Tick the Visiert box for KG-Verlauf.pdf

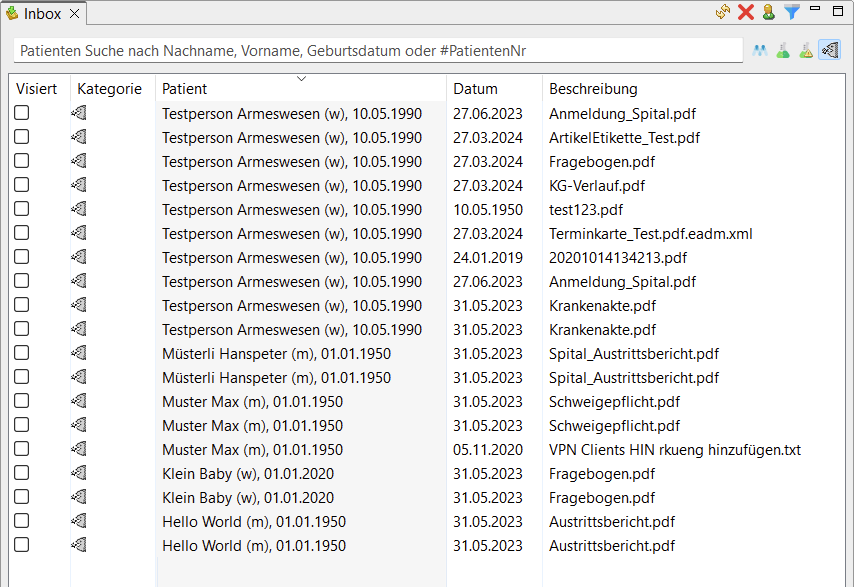tap(21, 185)
